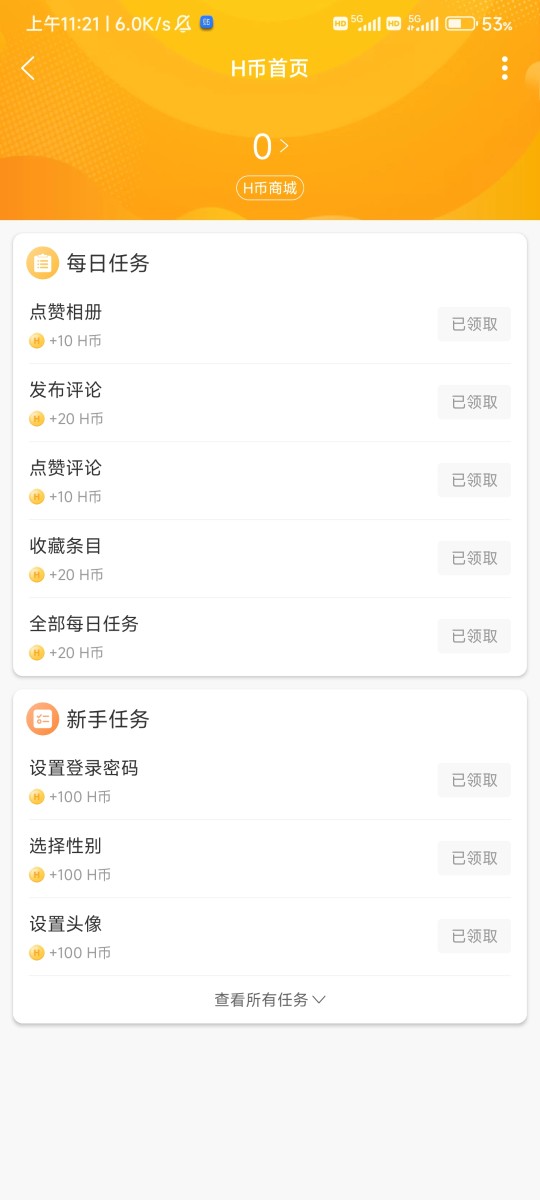Tap the battery icon in status bar
This screenshot has height=1200, width=540.
pyautogui.click(x=461, y=23)
